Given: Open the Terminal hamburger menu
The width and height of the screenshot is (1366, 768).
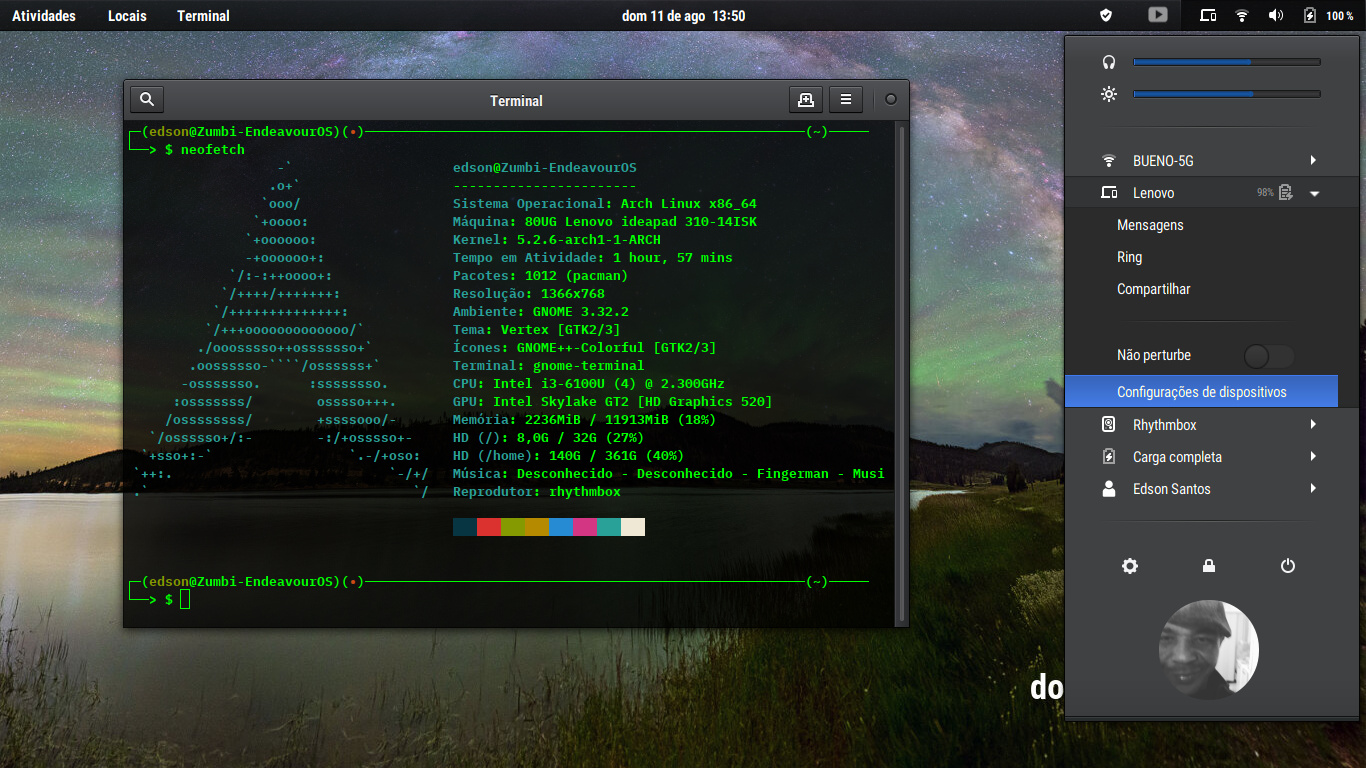Looking at the screenshot, I should coord(846,99).
